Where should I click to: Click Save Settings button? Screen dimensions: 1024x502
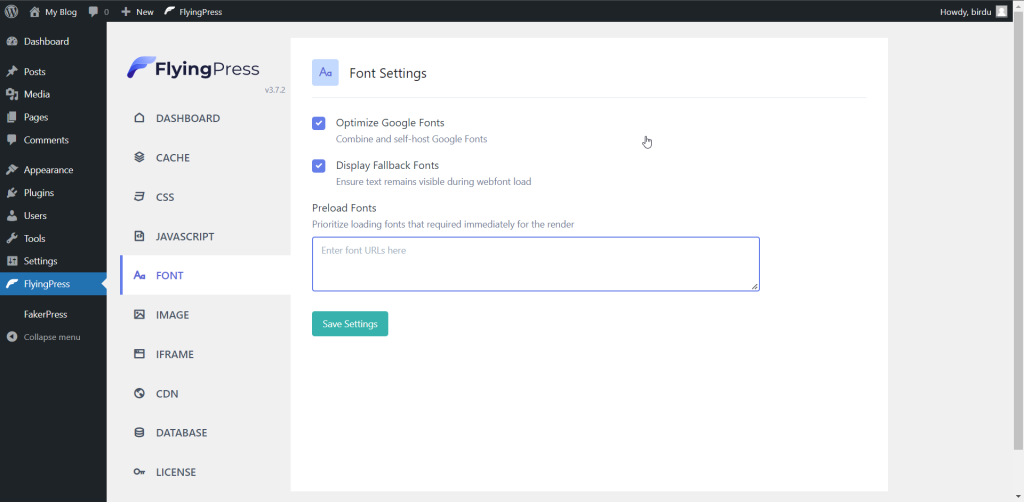click(x=350, y=324)
